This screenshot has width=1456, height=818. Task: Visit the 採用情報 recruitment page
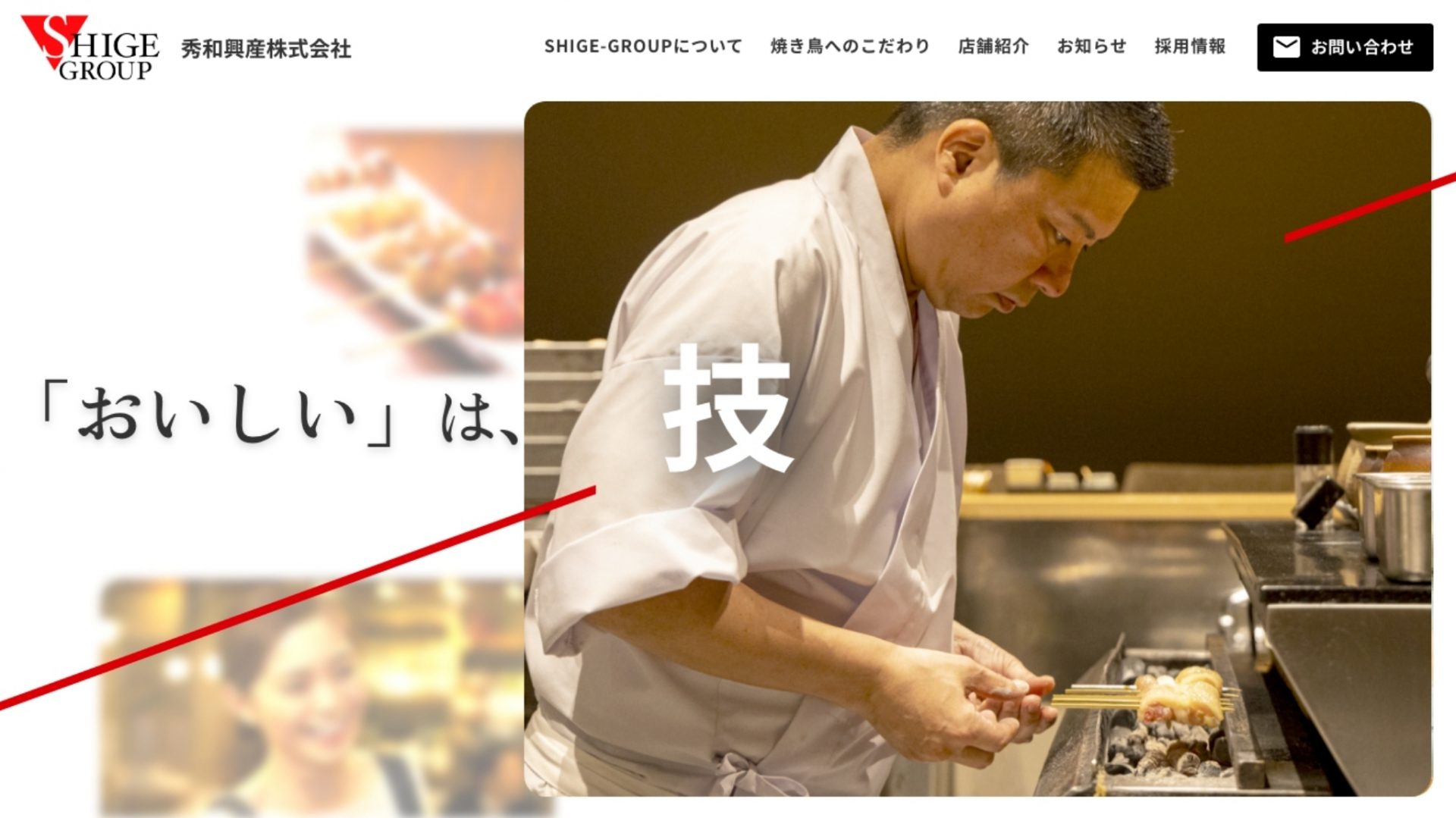1190,46
